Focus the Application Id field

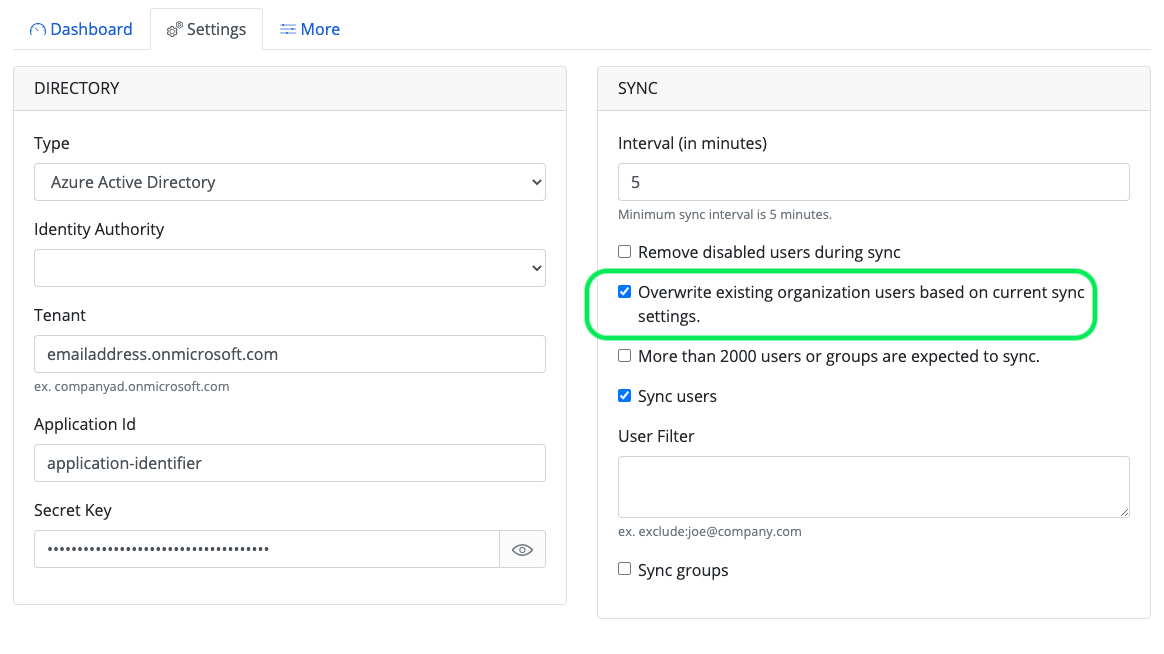[x=290, y=463]
